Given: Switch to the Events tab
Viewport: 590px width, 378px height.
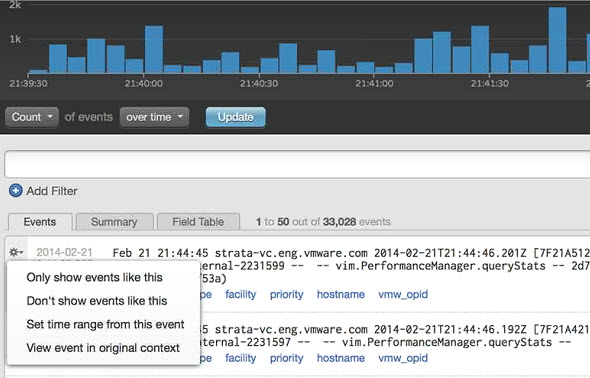Looking at the screenshot, I should [40, 222].
